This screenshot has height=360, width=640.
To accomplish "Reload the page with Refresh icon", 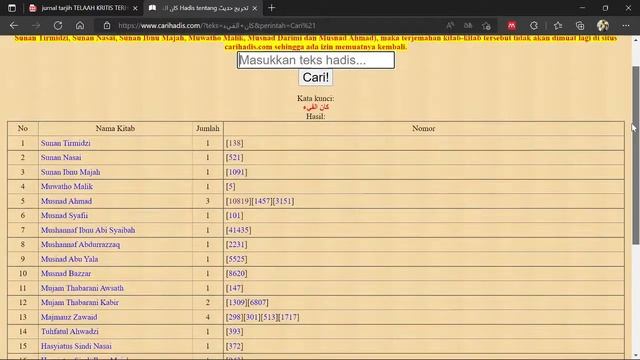I will 58,25.
